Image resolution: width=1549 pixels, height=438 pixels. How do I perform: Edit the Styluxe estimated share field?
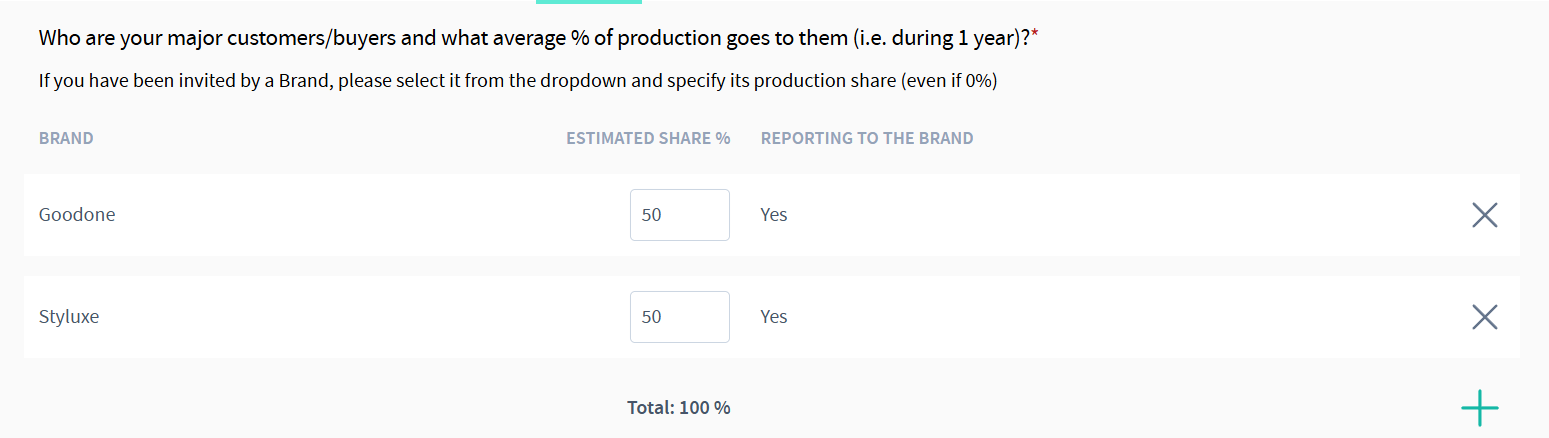pyautogui.click(x=679, y=317)
